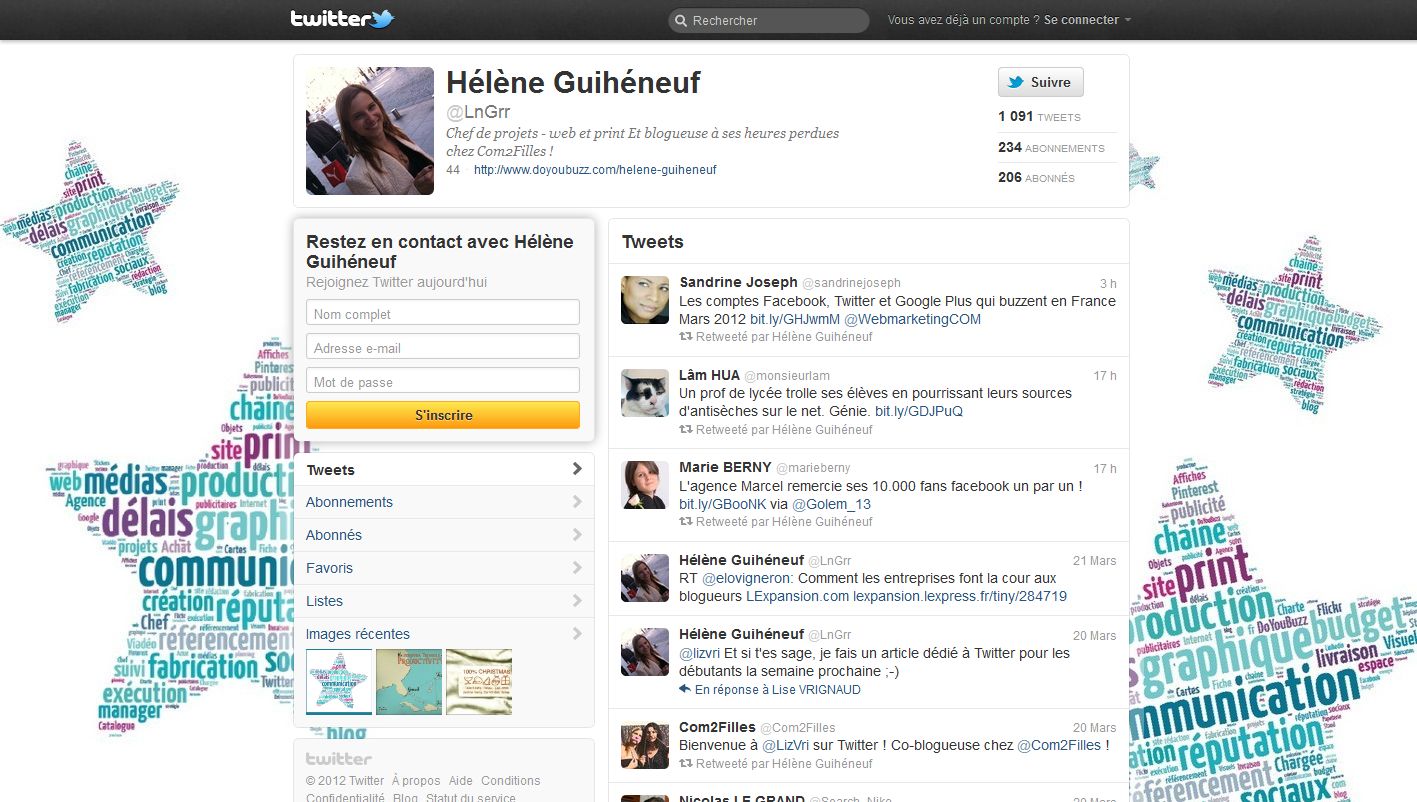Open the @elovigneron mention
The height and width of the screenshot is (802, 1417).
click(747, 578)
